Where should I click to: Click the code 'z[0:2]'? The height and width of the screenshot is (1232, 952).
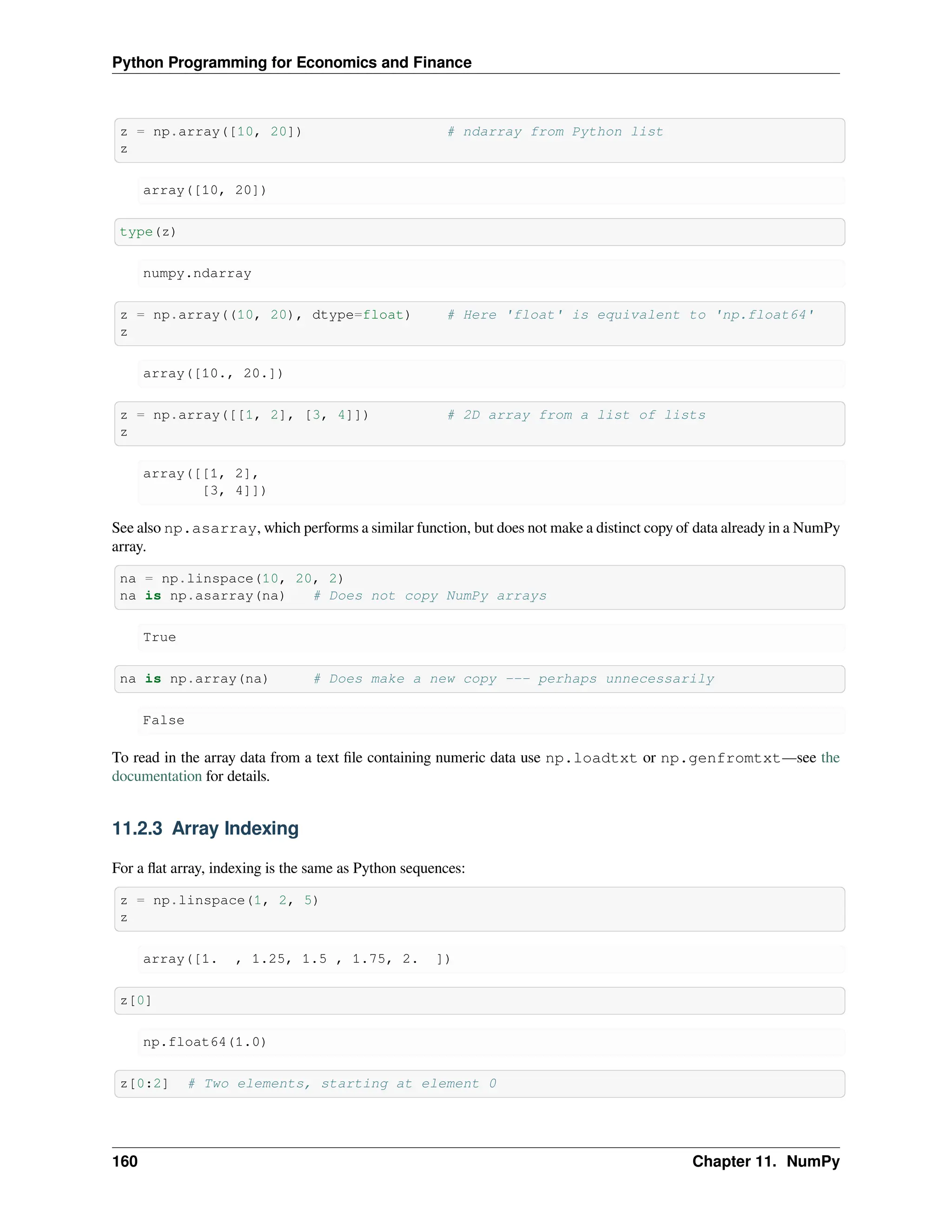[x=145, y=1084]
